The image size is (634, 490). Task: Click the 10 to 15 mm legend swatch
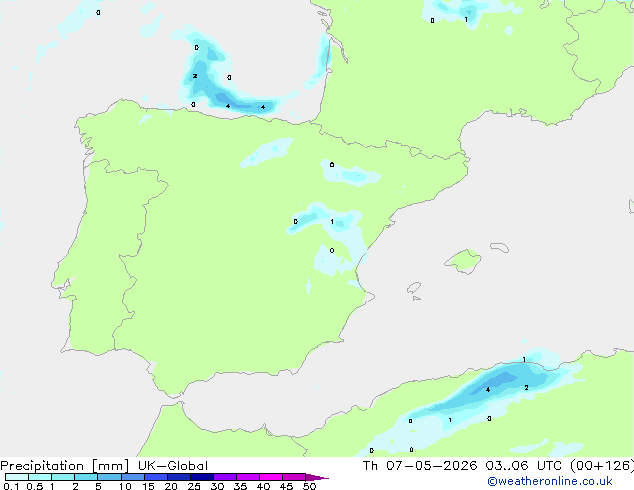(132, 477)
